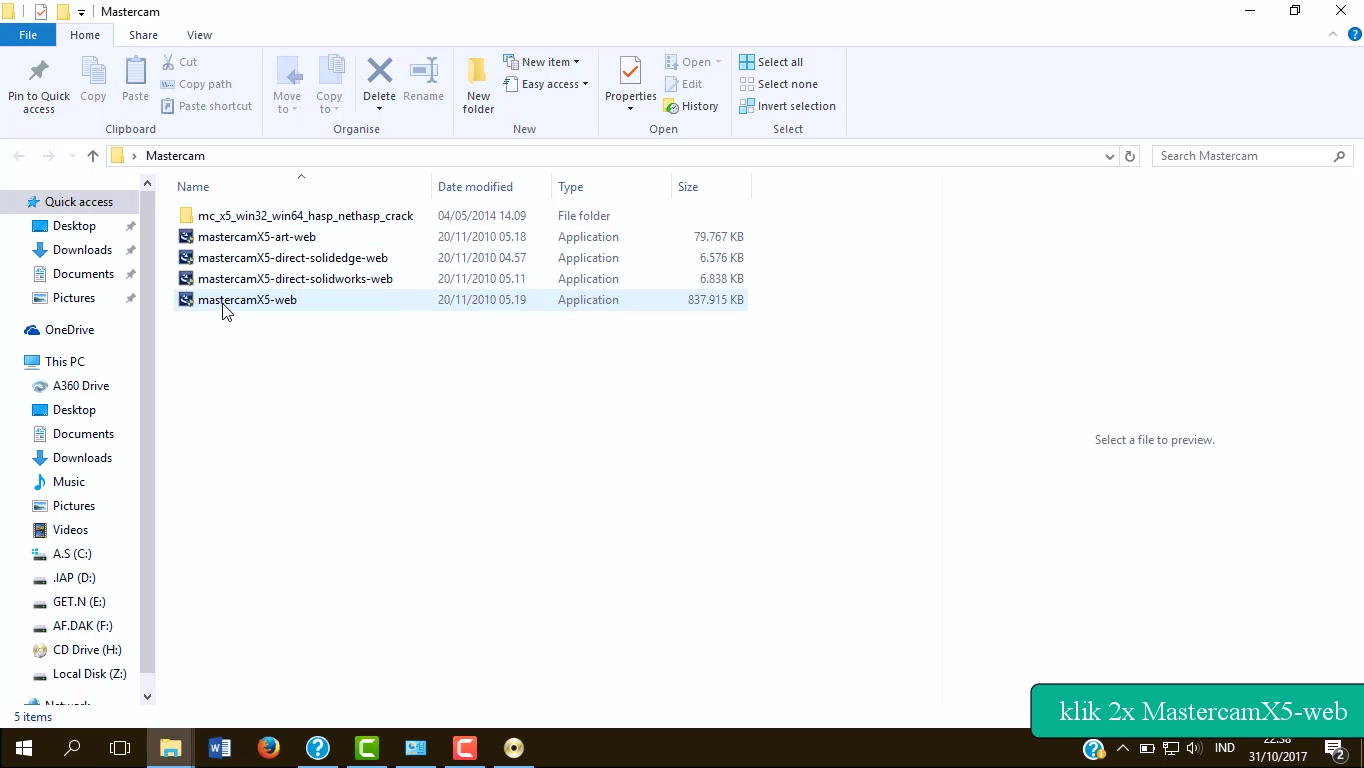Open the Help question mark in ribbon

pos(1355,35)
